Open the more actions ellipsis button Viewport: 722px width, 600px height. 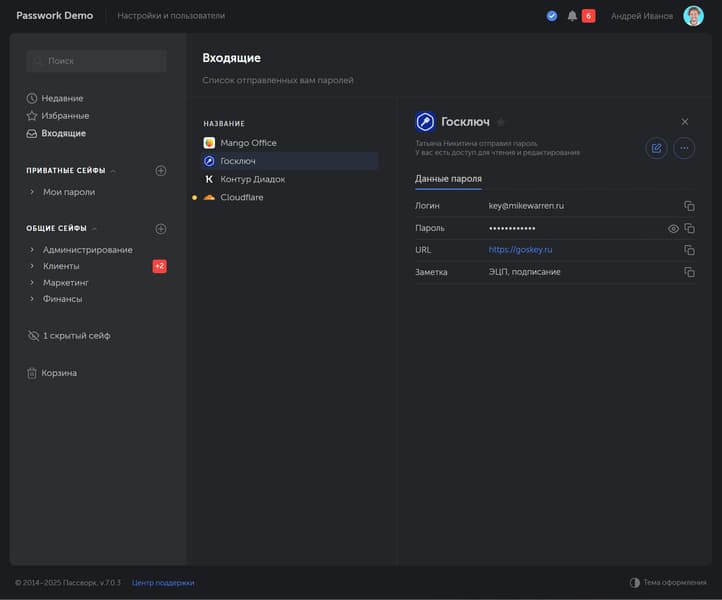pyautogui.click(x=684, y=148)
